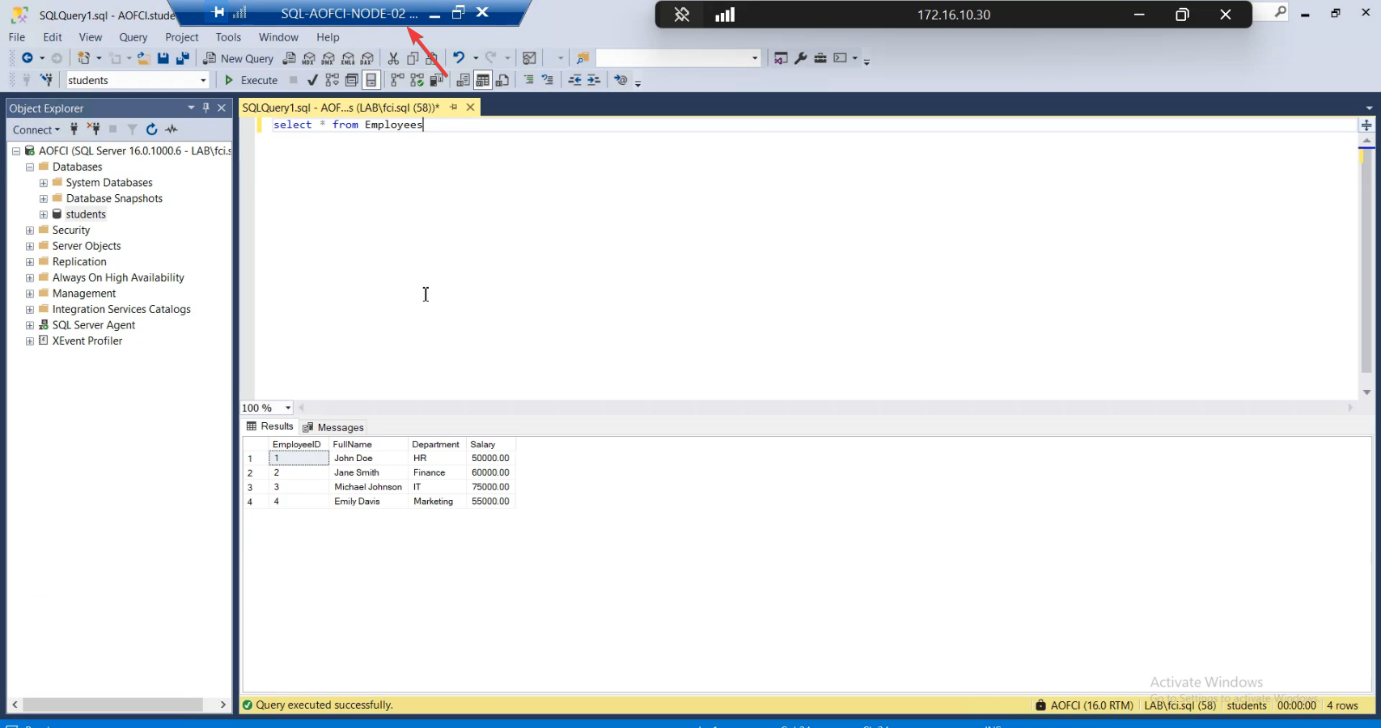This screenshot has width=1381, height=728.
Task: Click the Michael Johnson cell
Action: pyautogui.click(x=368, y=487)
